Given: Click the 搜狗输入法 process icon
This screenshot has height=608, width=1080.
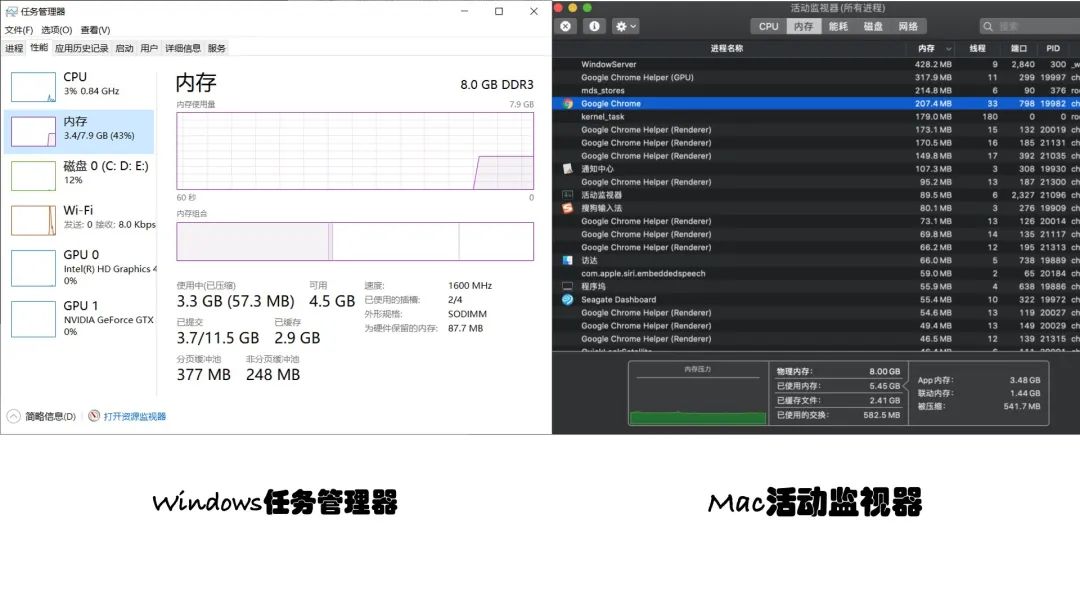Looking at the screenshot, I should [568, 208].
